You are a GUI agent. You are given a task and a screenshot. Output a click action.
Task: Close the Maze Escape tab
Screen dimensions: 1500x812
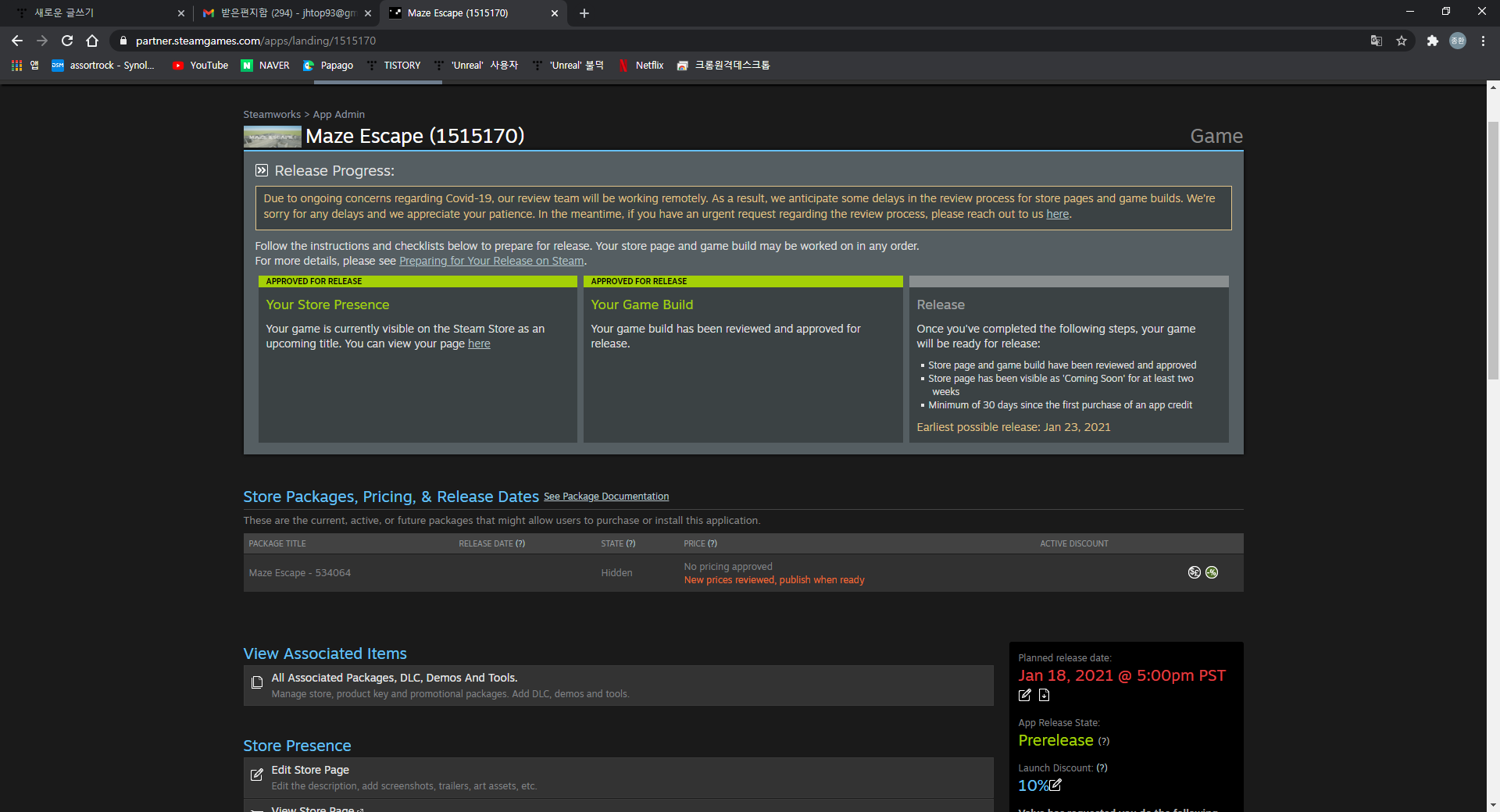(555, 13)
